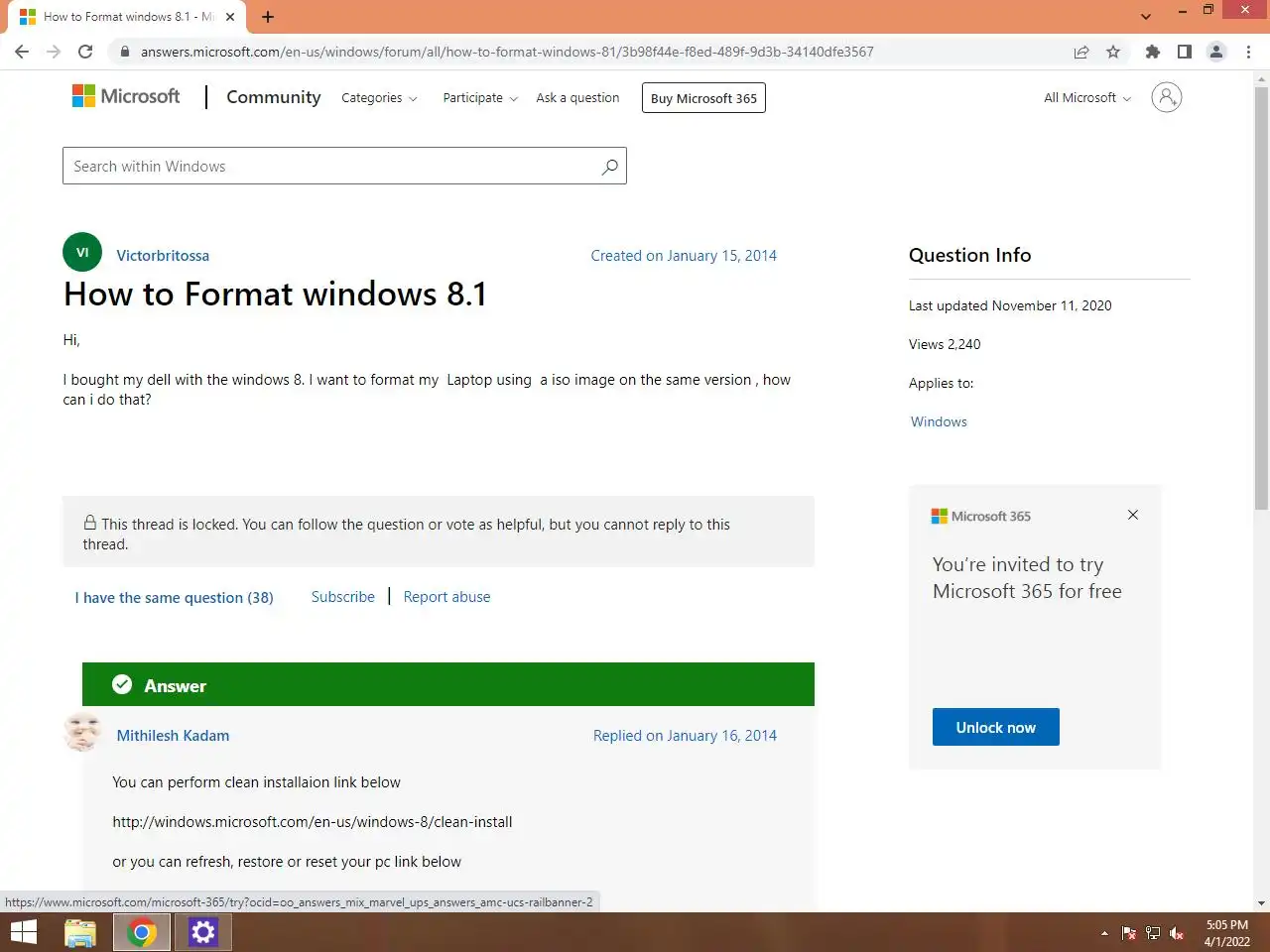Open the Victorbritossa profile link
Image resolution: width=1270 pixels, height=952 pixels.
163,256
